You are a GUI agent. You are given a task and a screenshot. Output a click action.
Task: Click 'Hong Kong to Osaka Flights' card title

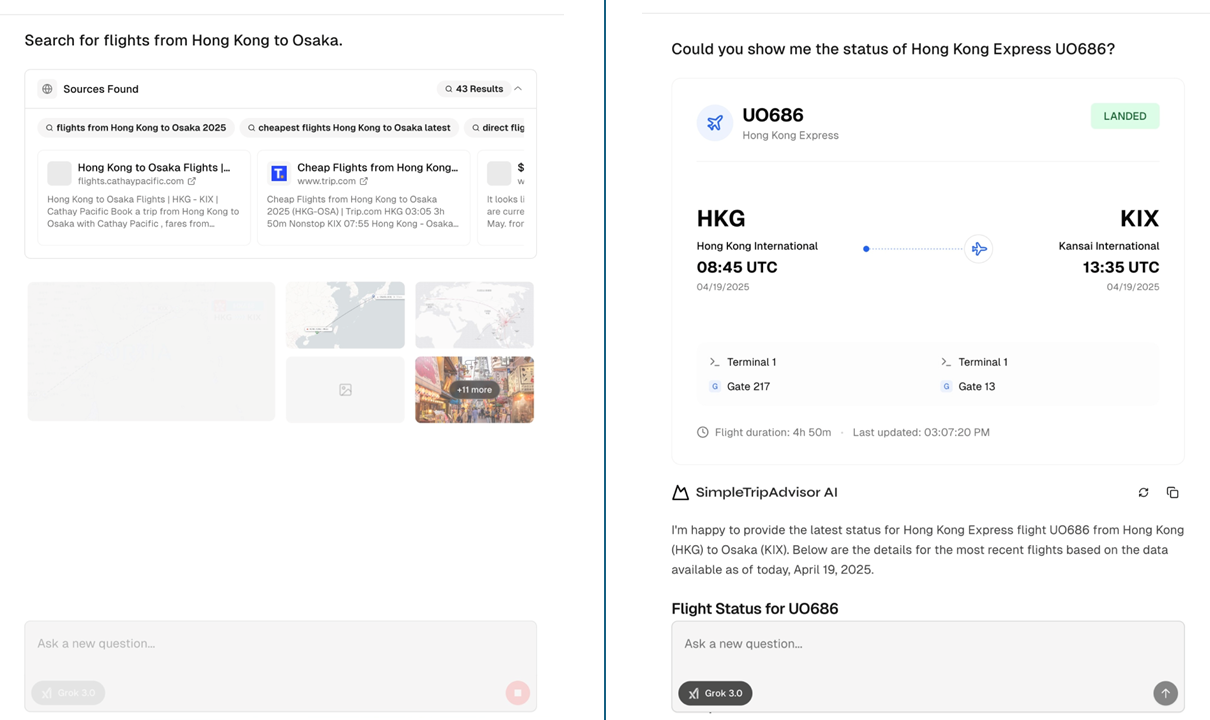point(154,168)
